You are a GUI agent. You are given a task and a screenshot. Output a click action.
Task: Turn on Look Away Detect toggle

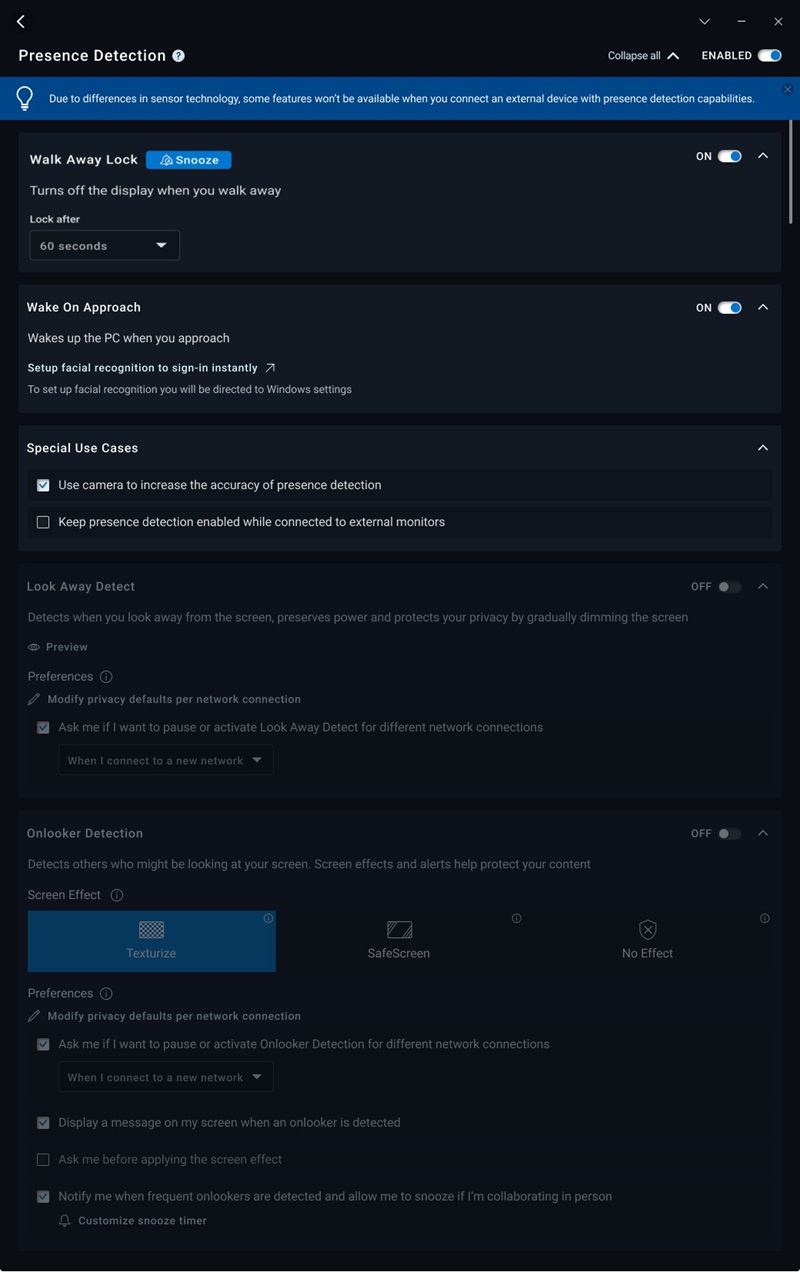730,587
